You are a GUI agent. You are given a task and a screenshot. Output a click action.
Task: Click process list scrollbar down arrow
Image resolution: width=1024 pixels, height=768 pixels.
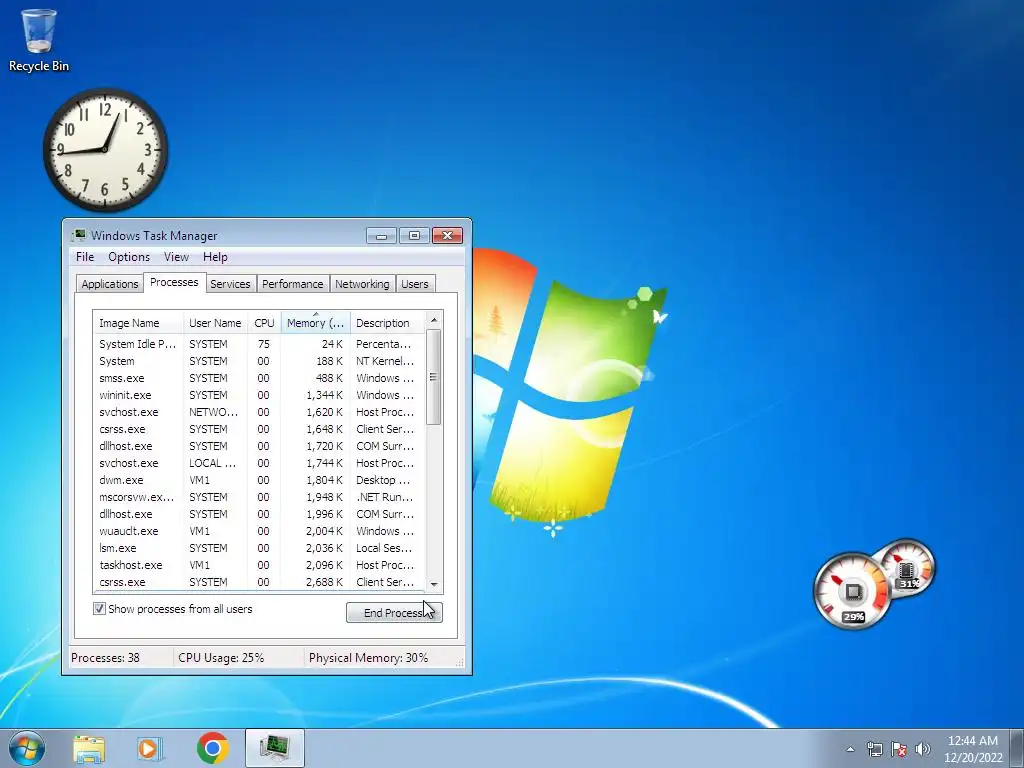[x=434, y=584]
